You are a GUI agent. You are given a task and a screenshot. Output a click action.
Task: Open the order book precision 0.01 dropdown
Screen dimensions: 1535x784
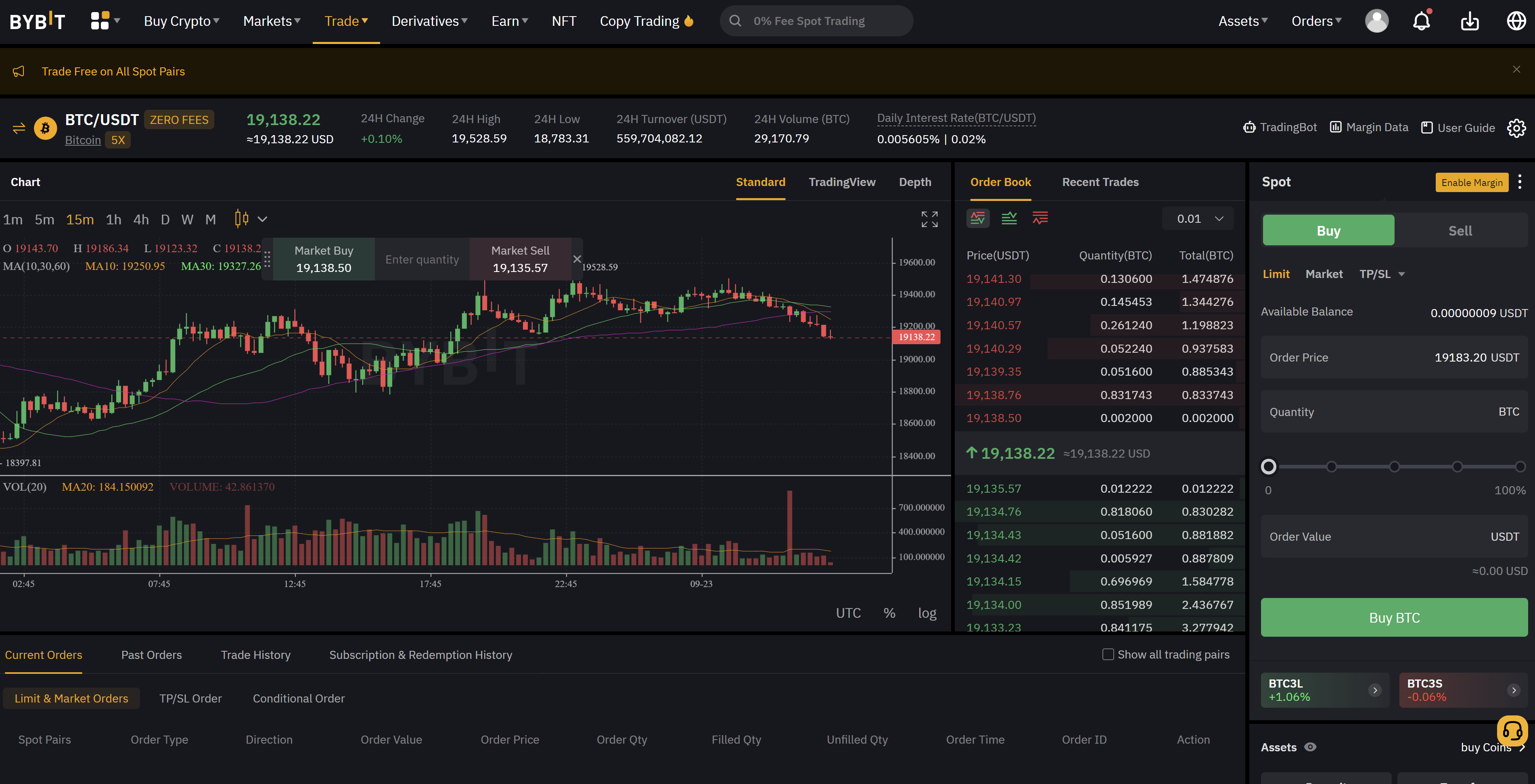click(x=1197, y=218)
